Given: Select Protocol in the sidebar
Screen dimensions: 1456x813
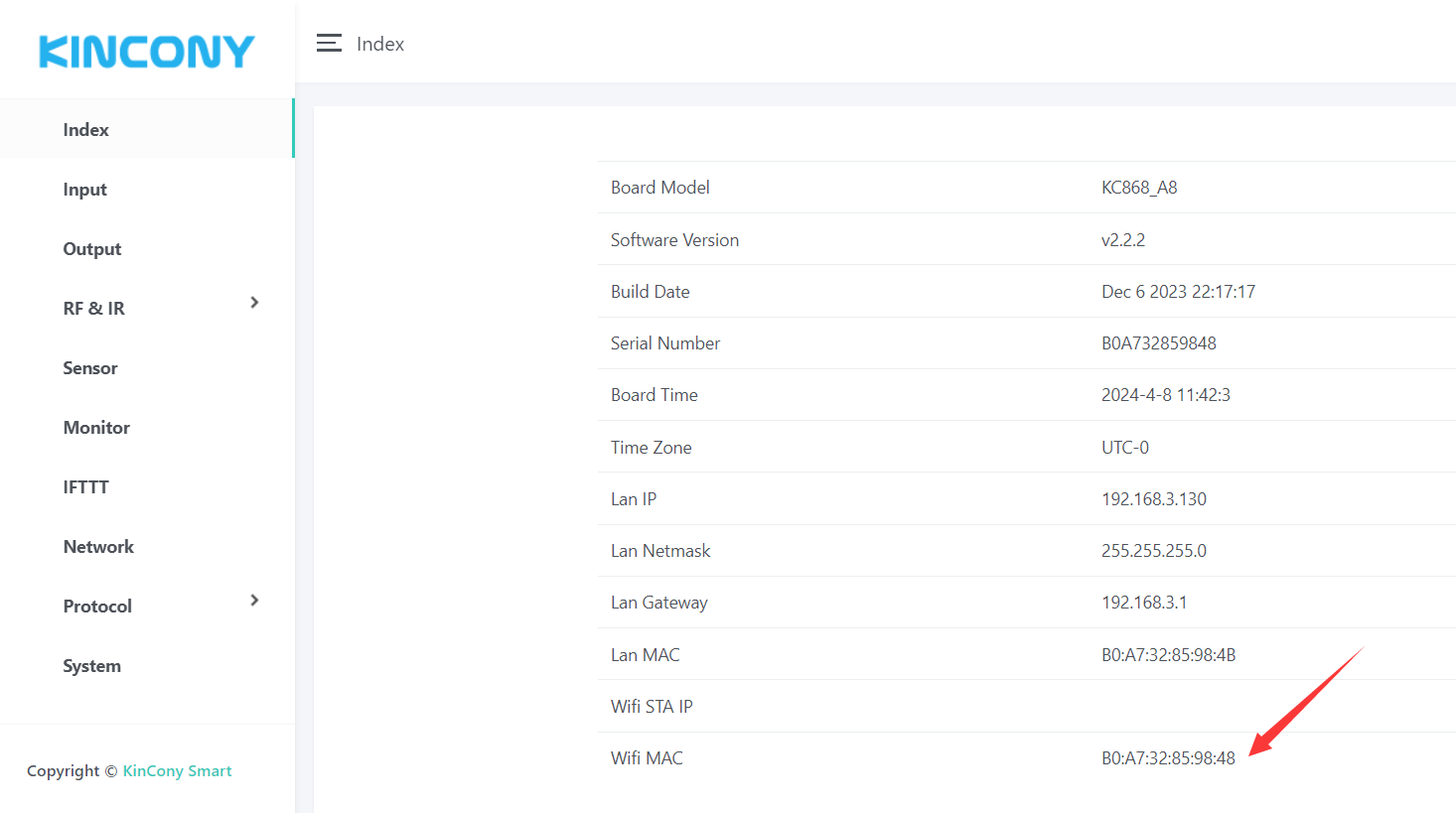Looking at the screenshot, I should click(97, 607).
